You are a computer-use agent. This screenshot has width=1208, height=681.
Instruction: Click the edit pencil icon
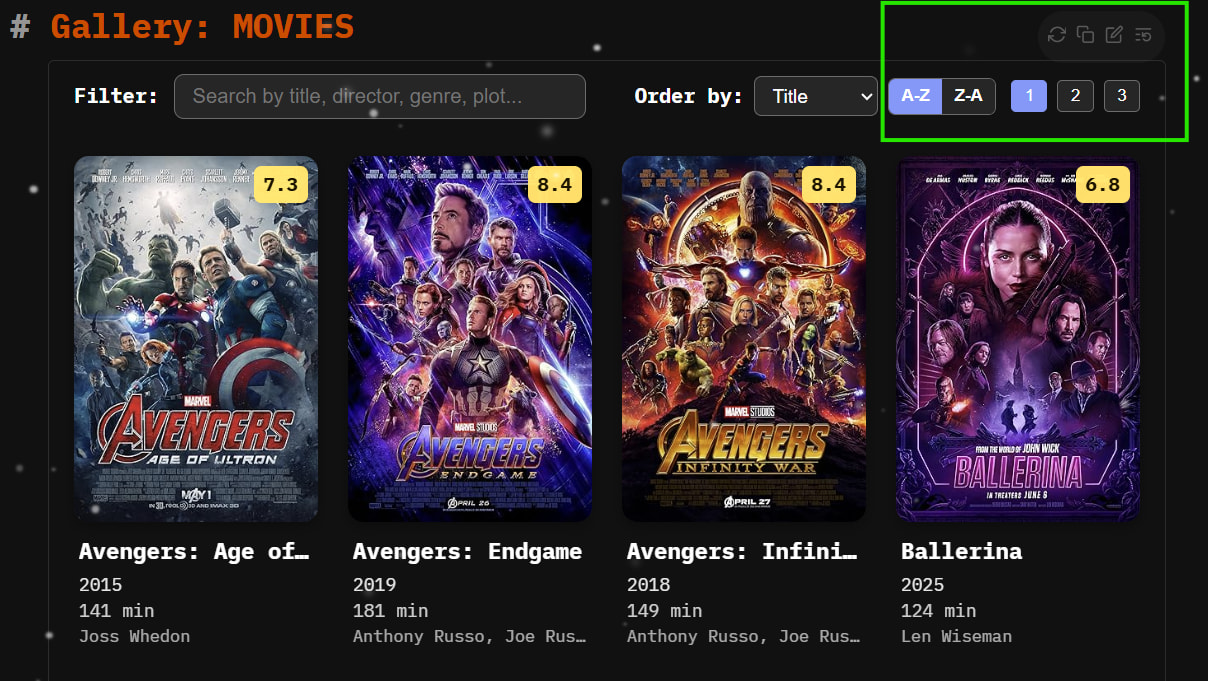click(x=1114, y=35)
